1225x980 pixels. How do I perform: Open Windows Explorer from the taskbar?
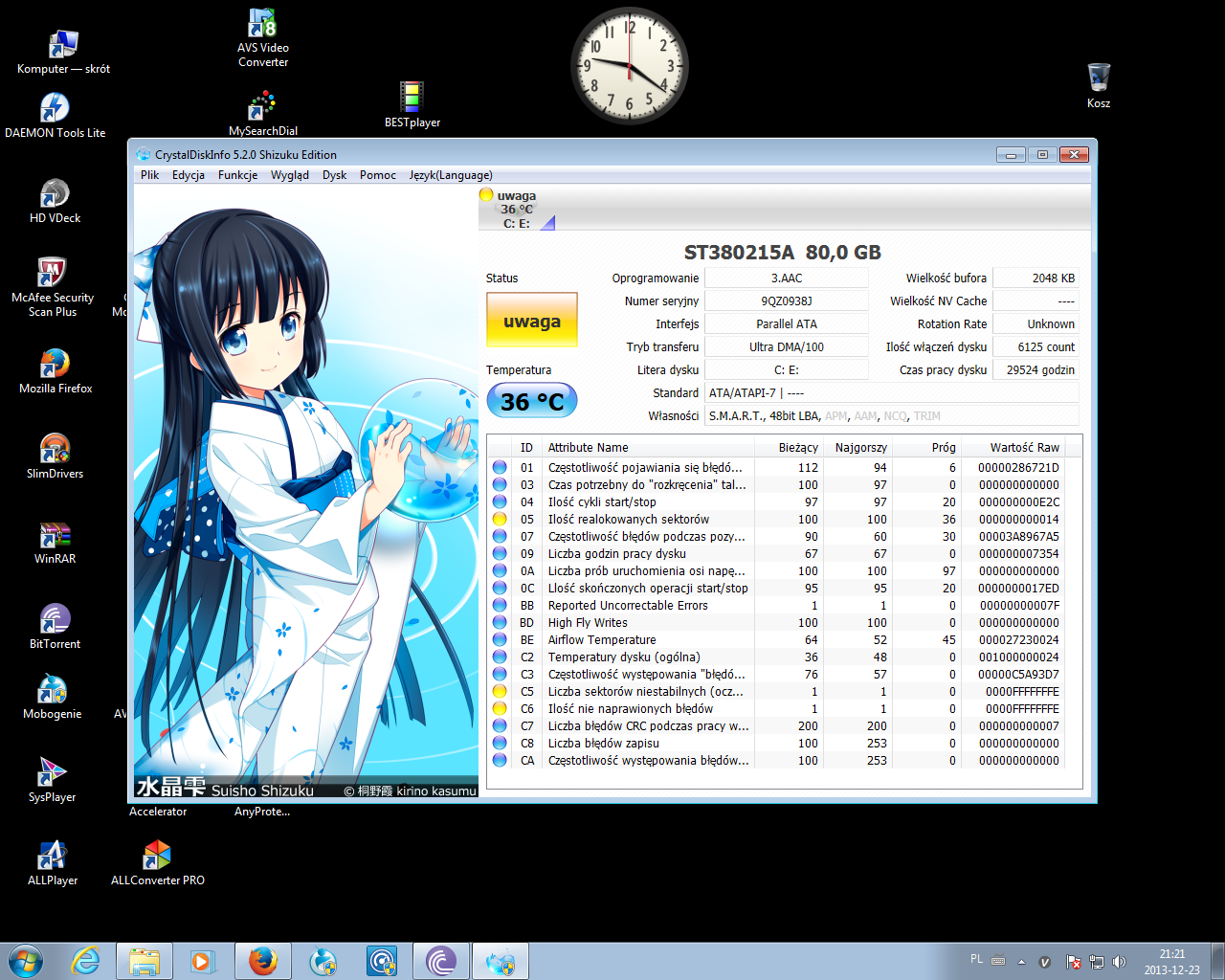tap(145, 961)
